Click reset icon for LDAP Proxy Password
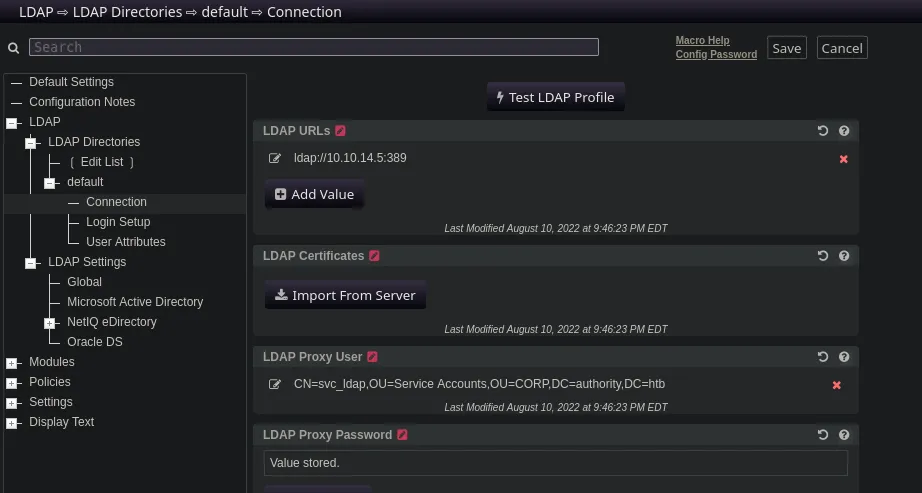 (x=823, y=435)
